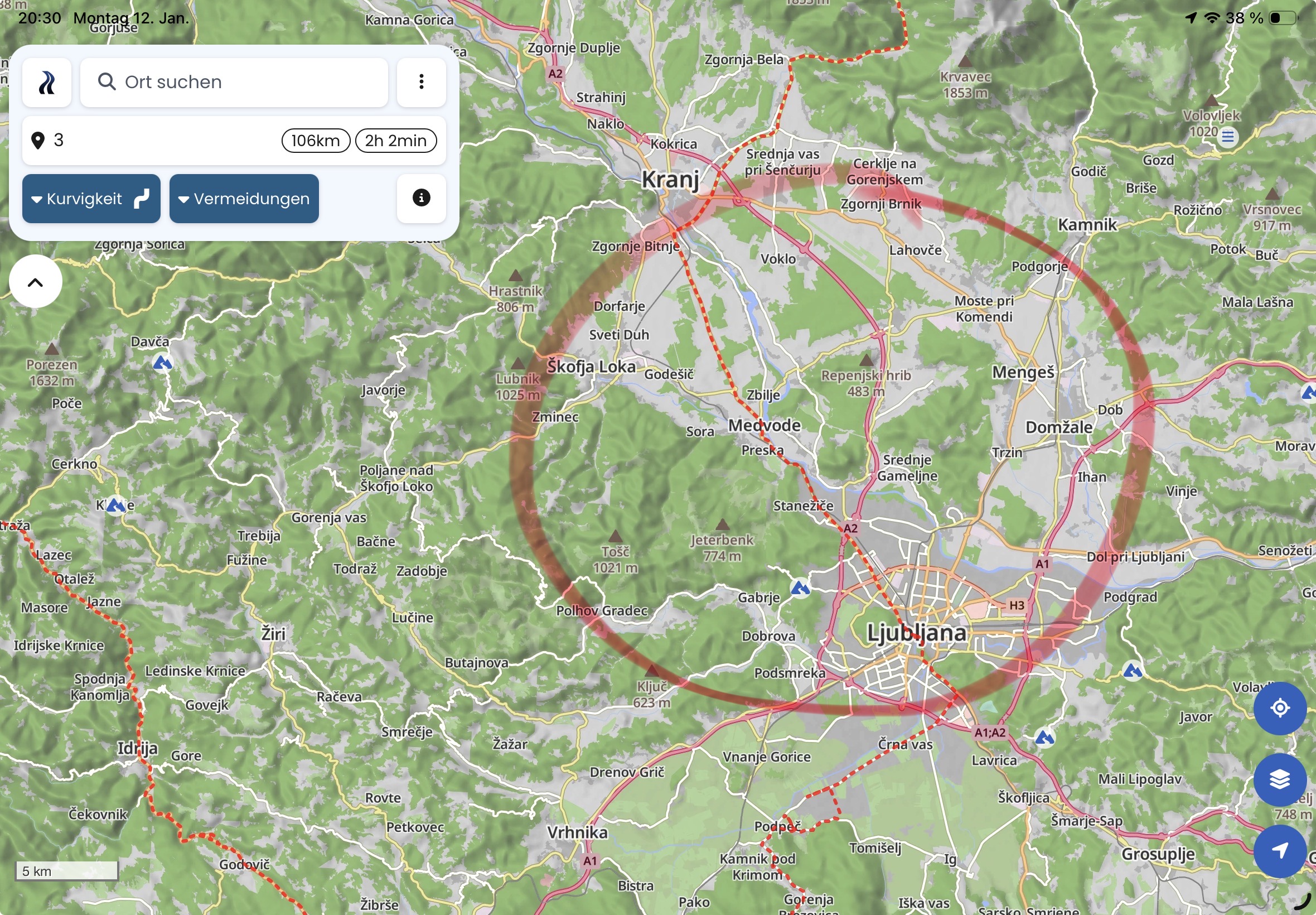
Task: Tap the Kurviger app logo button
Action: click(x=46, y=83)
